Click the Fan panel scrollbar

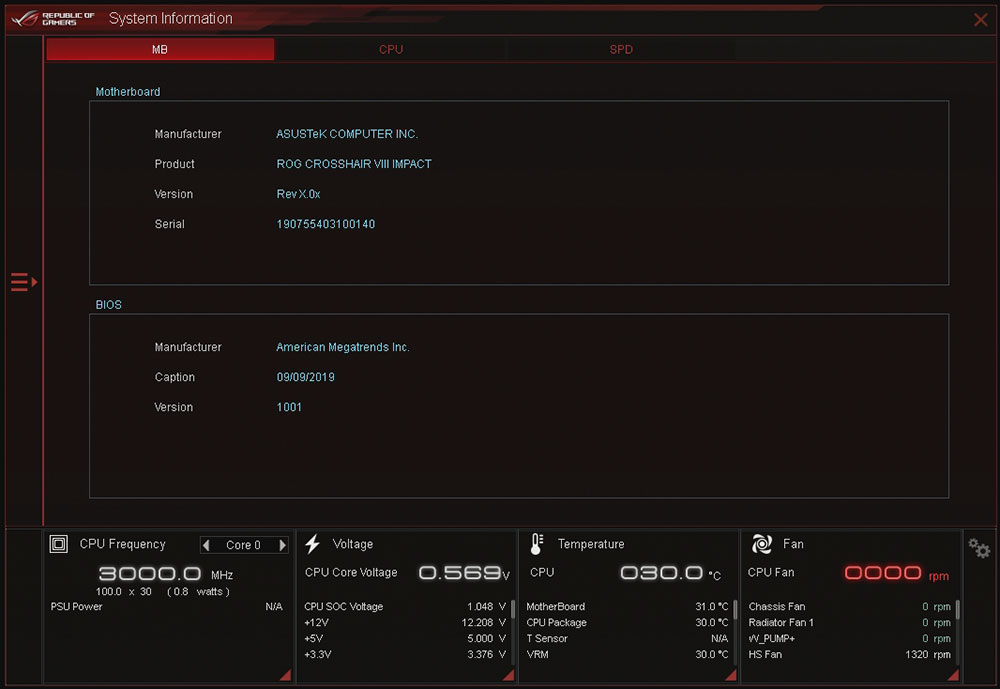(958, 610)
